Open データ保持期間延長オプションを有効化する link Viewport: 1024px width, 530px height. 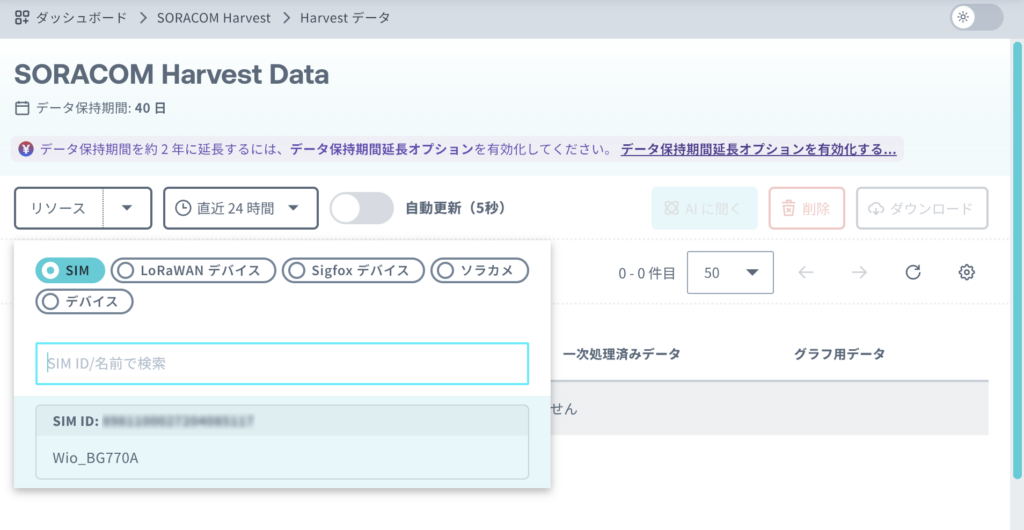tap(758, 149)
